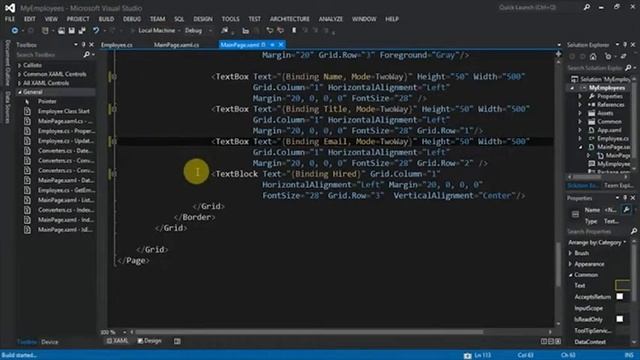The width and height of the screenshot is (640, 360).
Task: Click the Save toolbar icon
Action: point(71,31)
